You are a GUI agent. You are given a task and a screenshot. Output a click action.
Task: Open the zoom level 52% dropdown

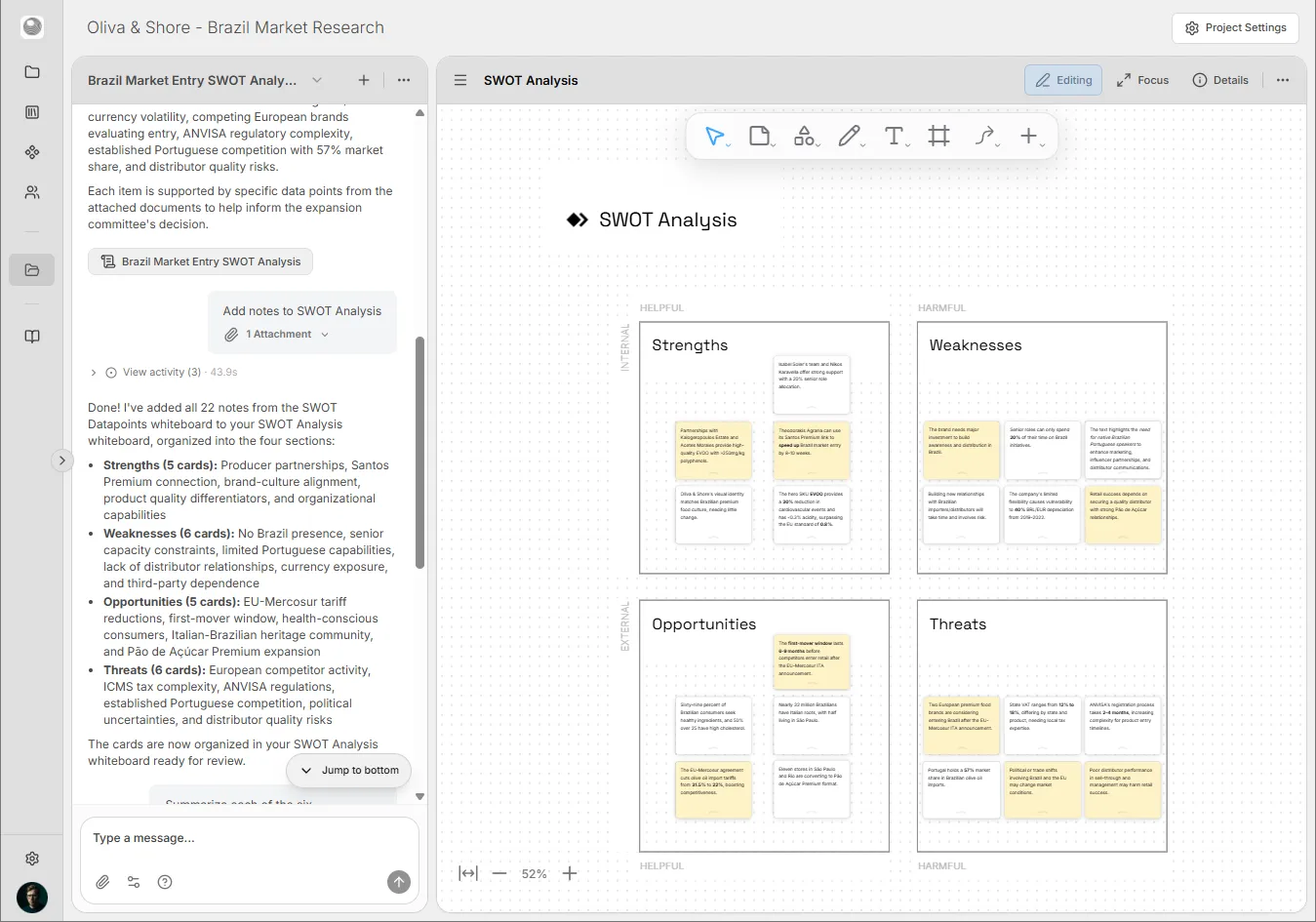(535, 874)
